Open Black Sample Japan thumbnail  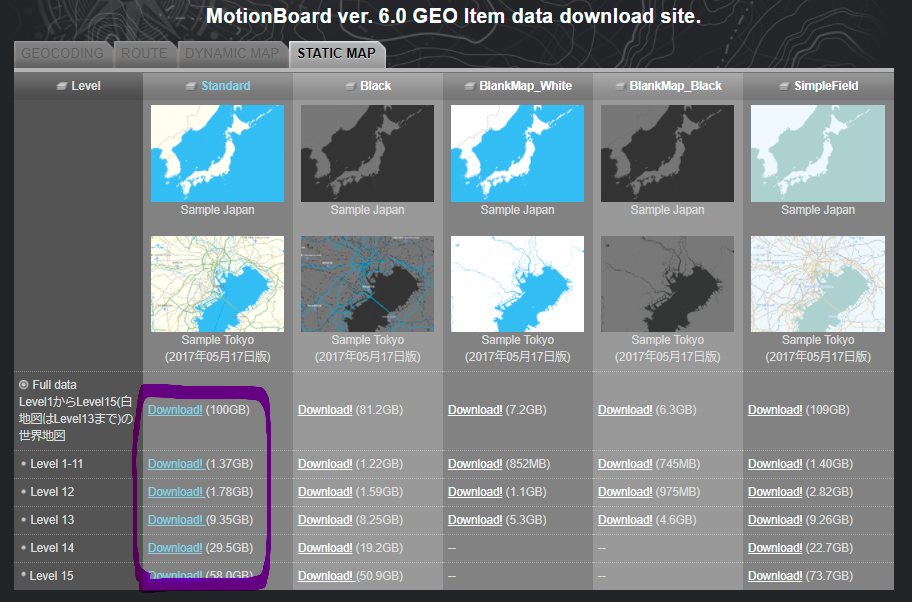point(367,154)
